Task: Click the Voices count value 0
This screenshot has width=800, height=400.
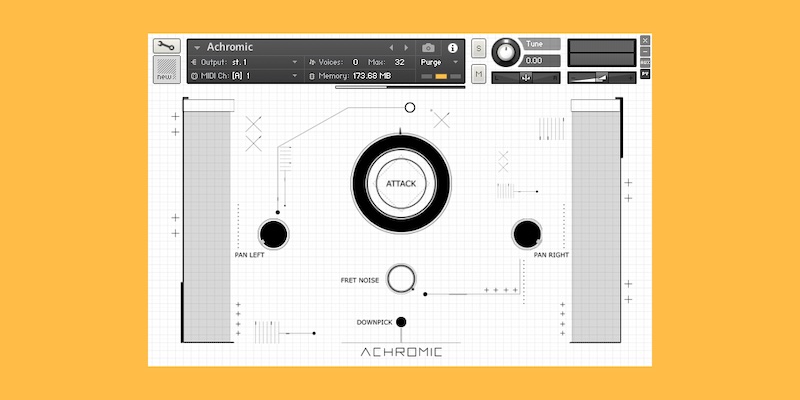Action: (355, 62)
